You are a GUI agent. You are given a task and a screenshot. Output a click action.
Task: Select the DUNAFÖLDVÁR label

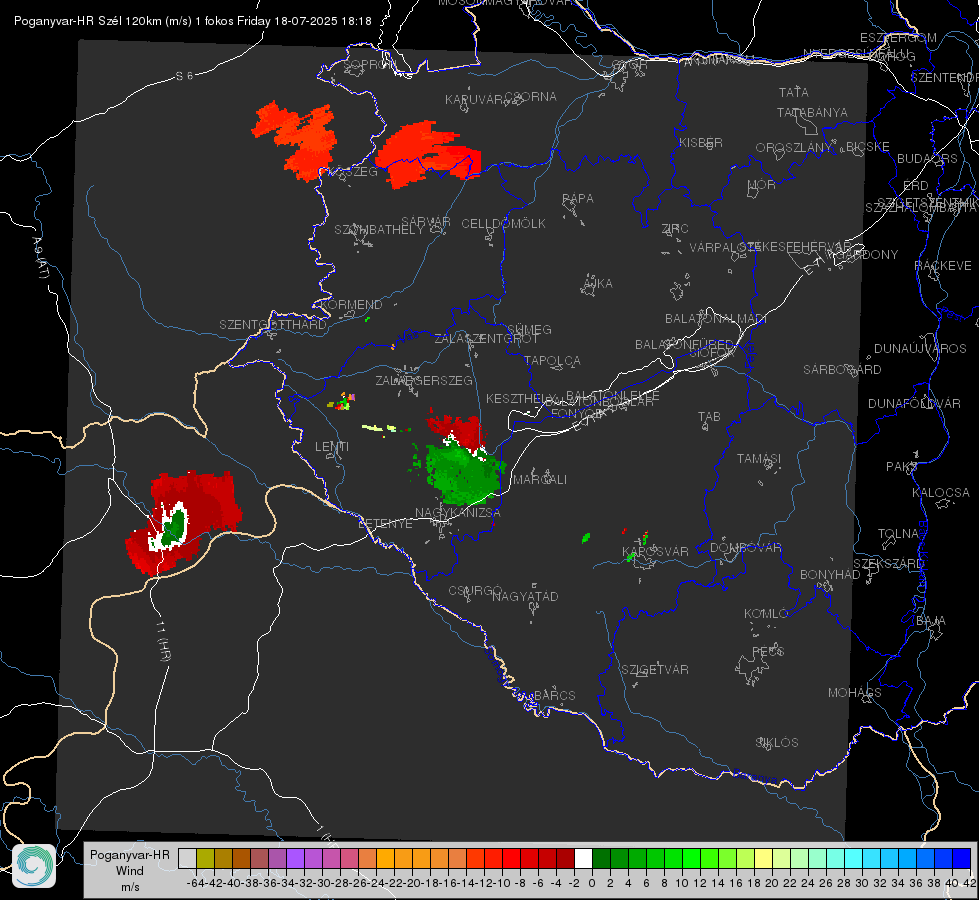tap(914, 403)
